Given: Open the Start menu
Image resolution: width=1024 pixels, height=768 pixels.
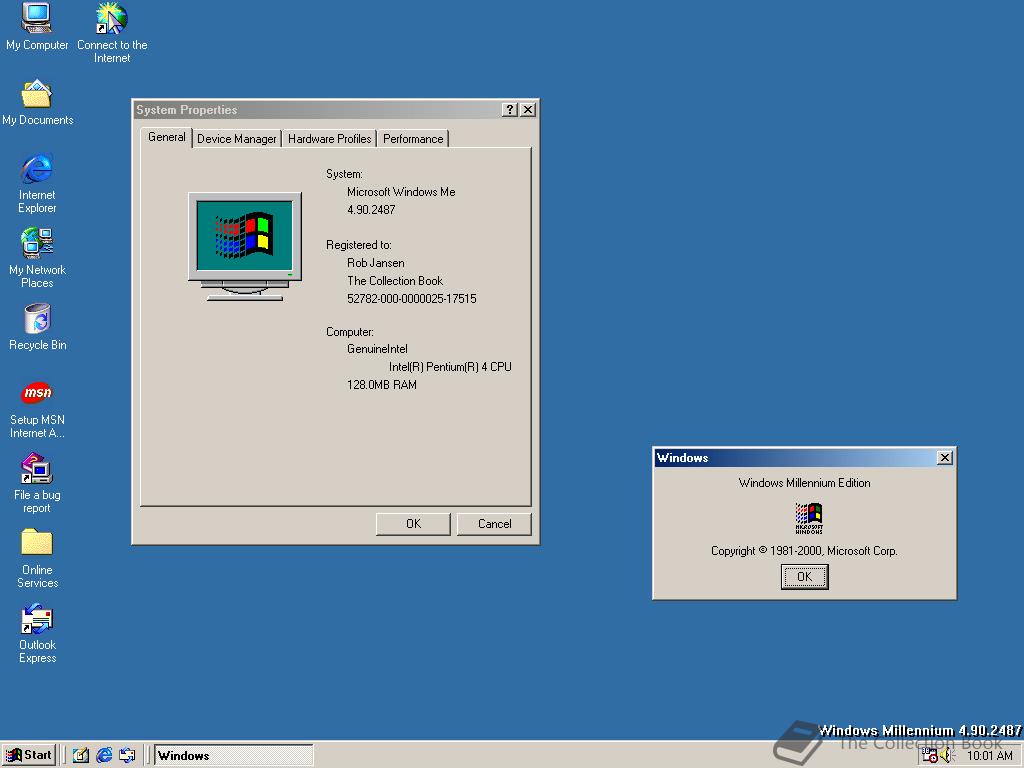Looking at the screenshot, I should [x=29, y=755].
